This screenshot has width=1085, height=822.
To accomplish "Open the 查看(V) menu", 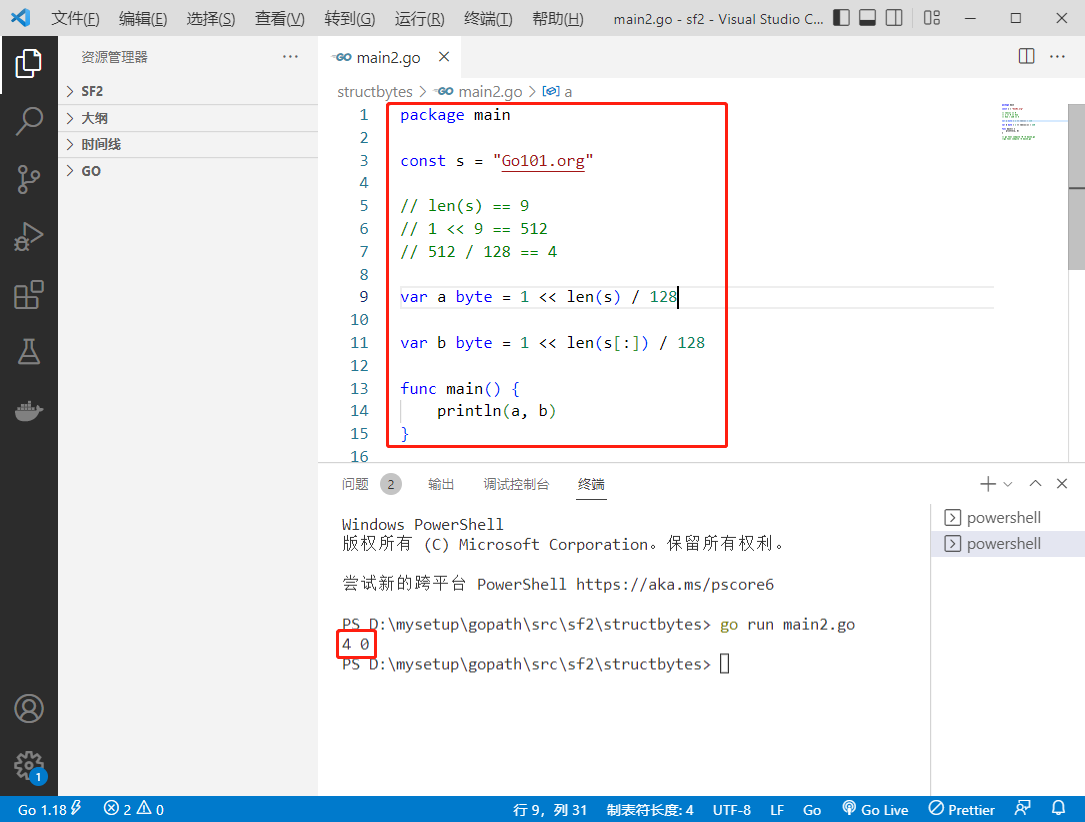I will (280, 19).
